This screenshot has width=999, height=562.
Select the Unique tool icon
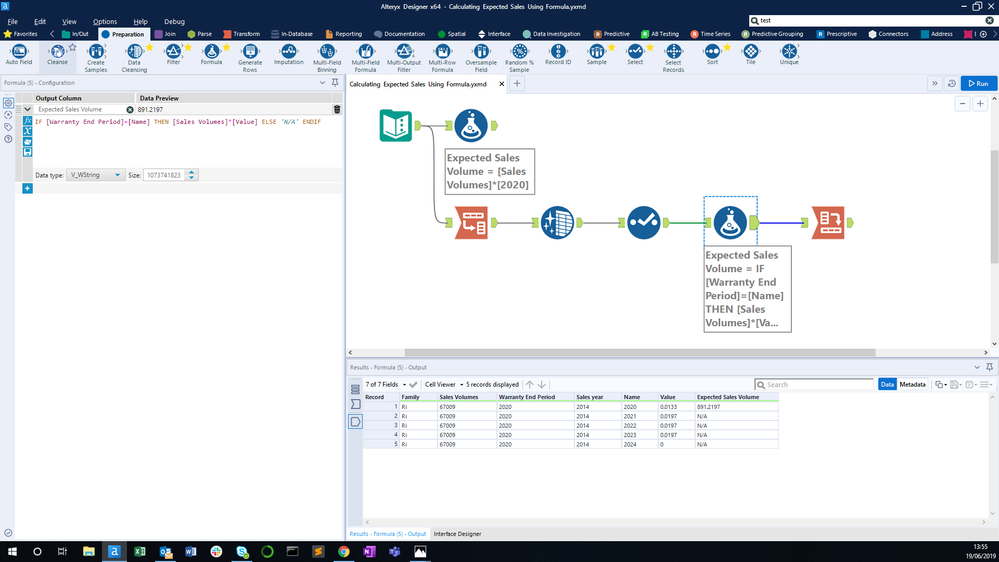click(789, 52)
